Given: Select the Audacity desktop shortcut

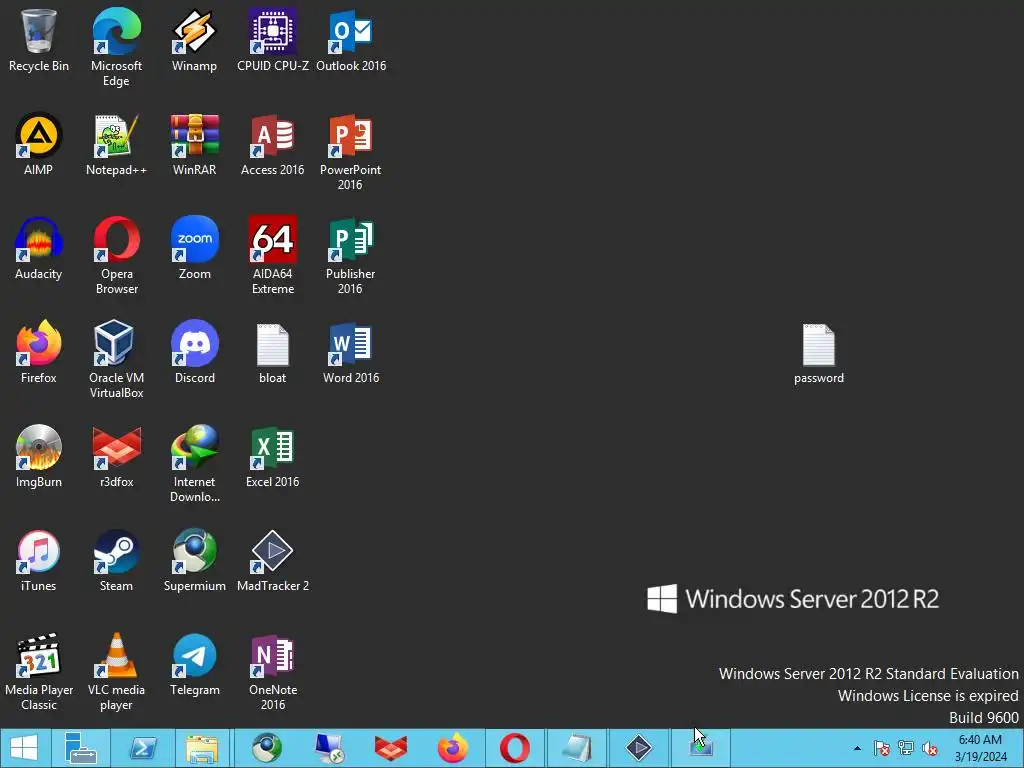Looking at the screenshot, I should click(x=39, y=248).
